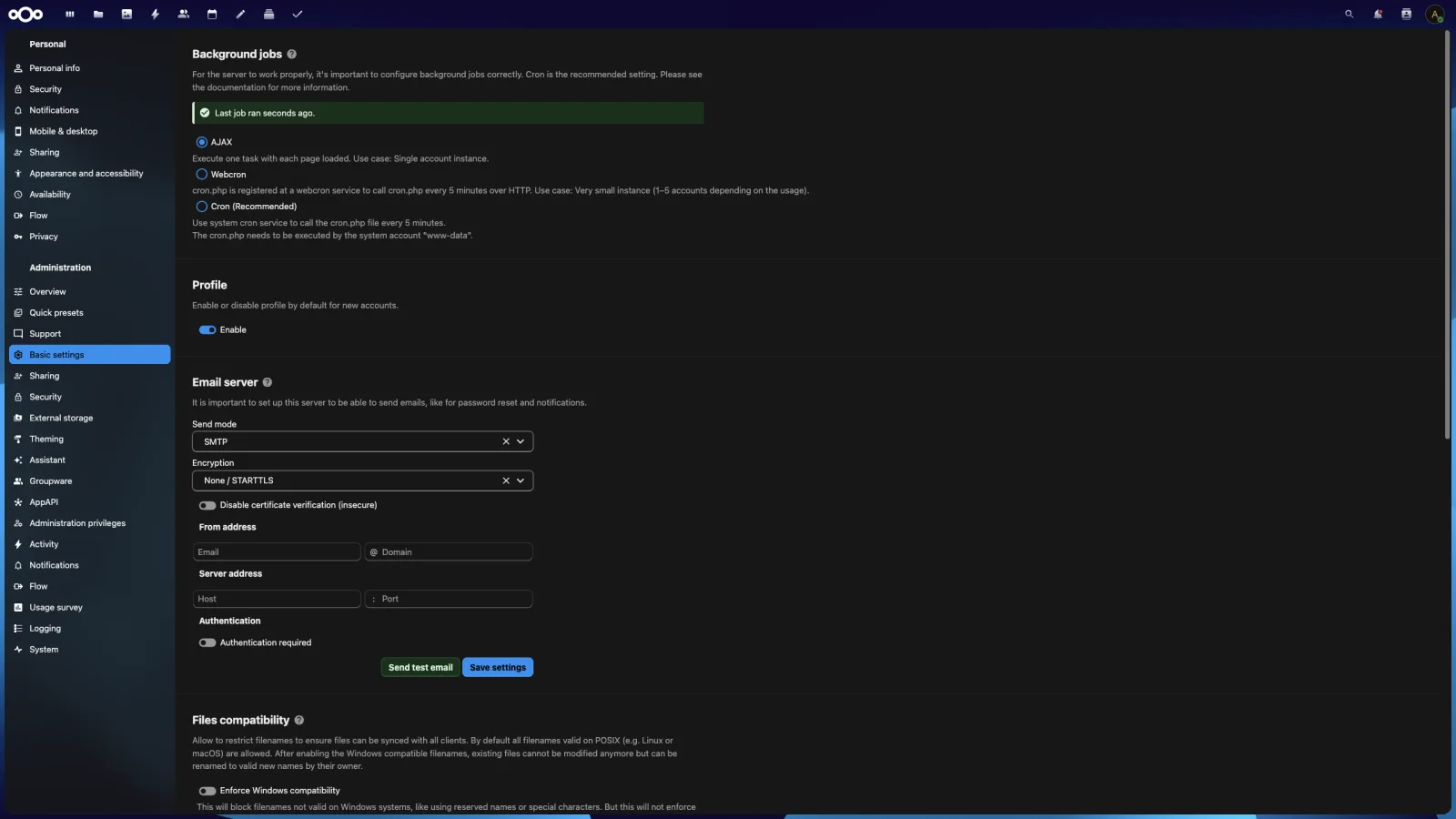
Task: Click the help icon next to Email server
Action: [268, 382]
